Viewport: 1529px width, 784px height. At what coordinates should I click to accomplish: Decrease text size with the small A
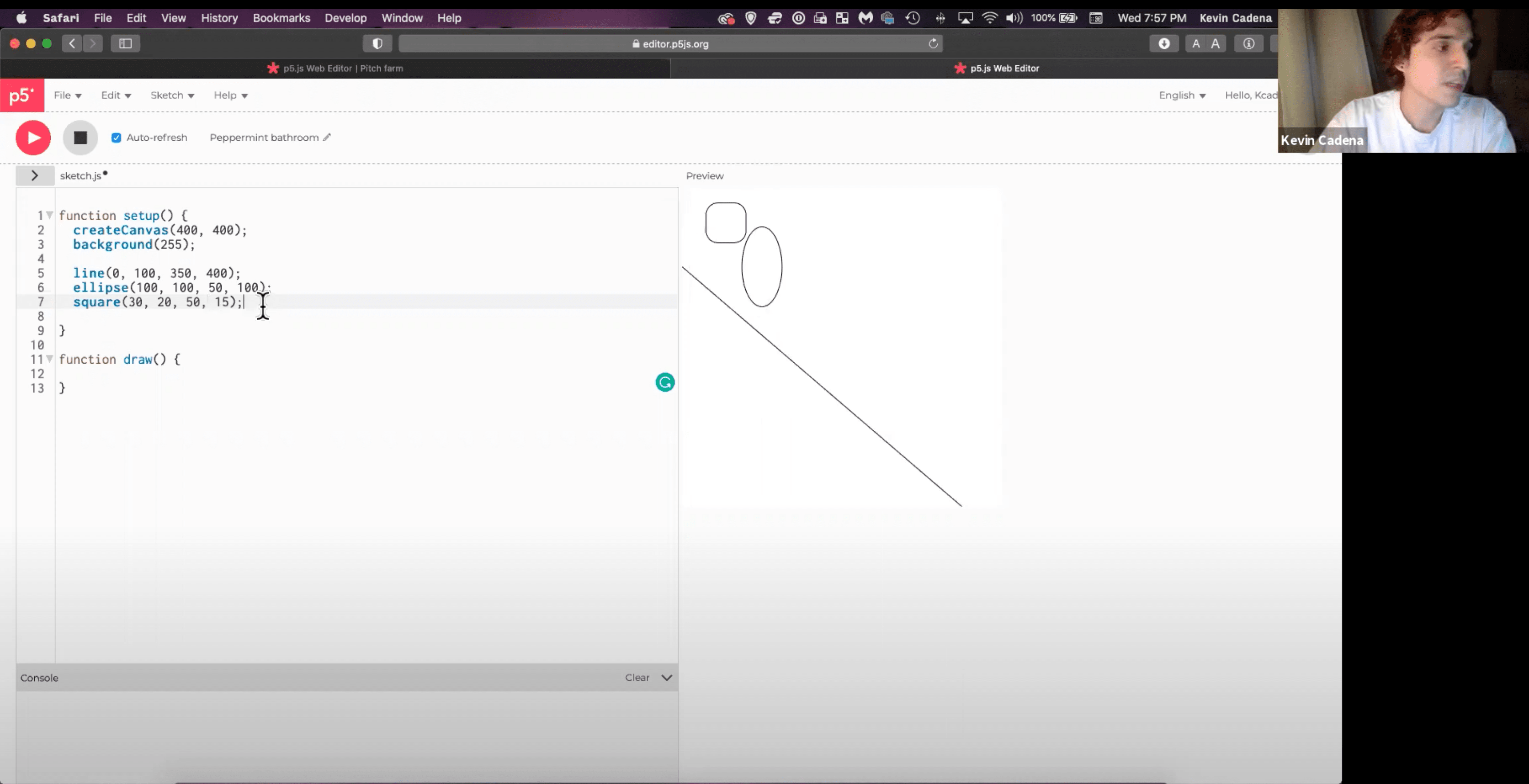[x=1196, y=43]
